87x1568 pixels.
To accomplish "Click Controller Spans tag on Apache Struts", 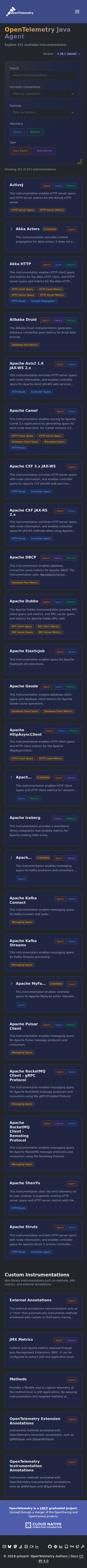I will 41,1252.
